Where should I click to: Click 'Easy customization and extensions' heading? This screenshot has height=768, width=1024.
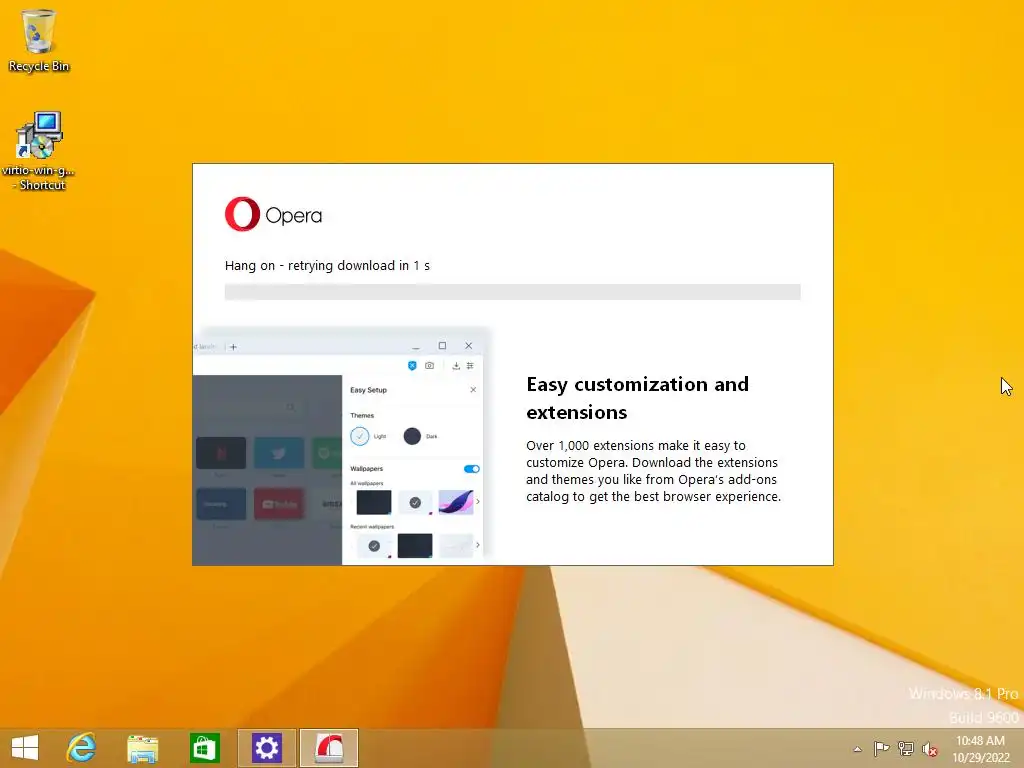[637, 398]
